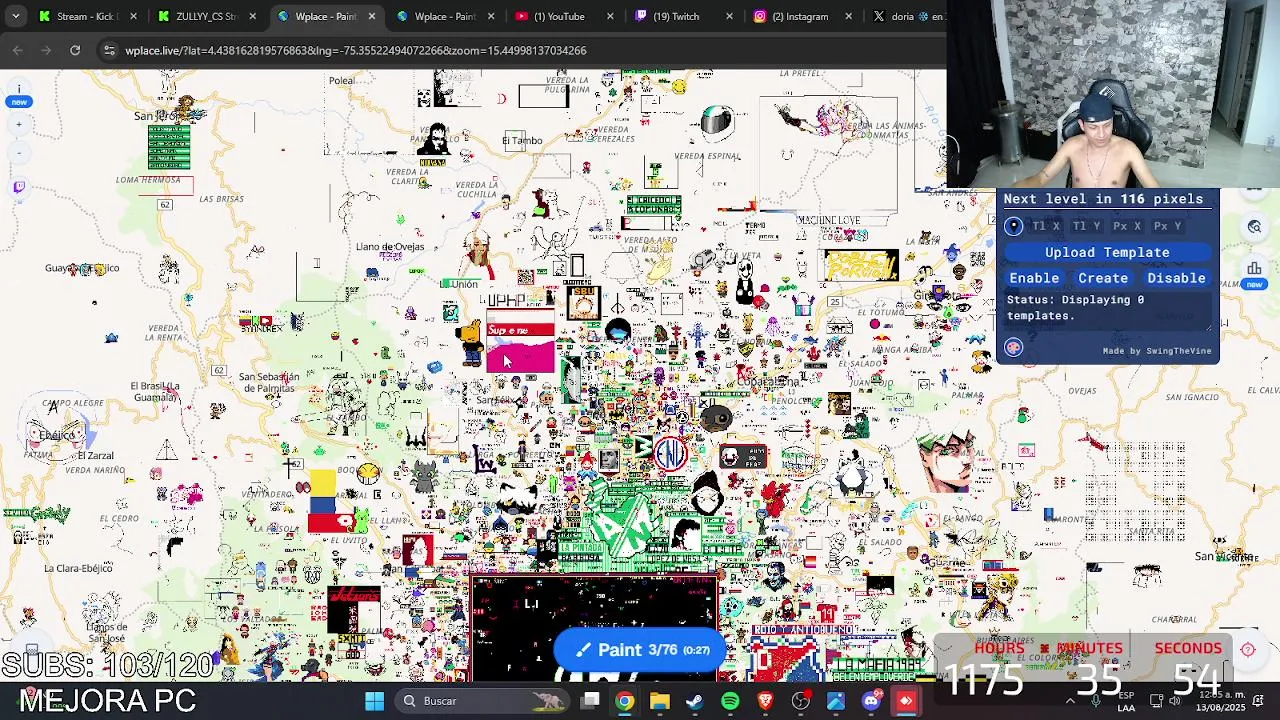Image resolution: width=1280 pixels, height=720 pixels.
Task: Click the Tl Y coordinate field
Action: [x=1087, y=226]
